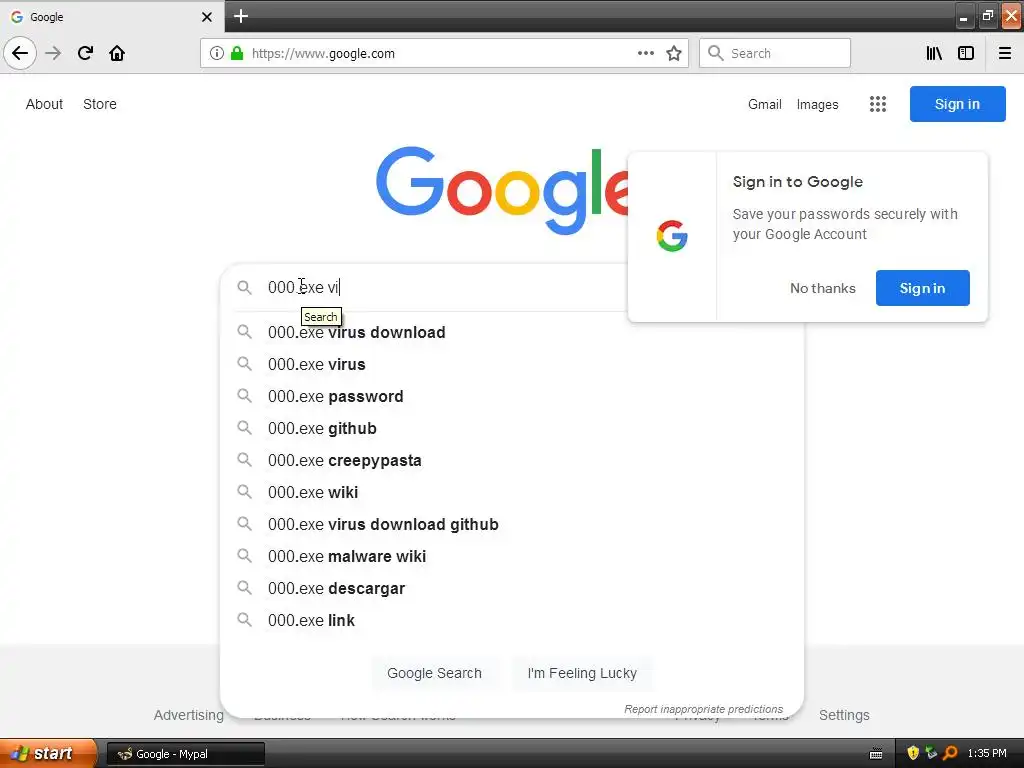Image resolution: width=1024 pixels, height=768 pixels.
Task: Click the magnifier icon in Google search box
Action: pos(244,287)
